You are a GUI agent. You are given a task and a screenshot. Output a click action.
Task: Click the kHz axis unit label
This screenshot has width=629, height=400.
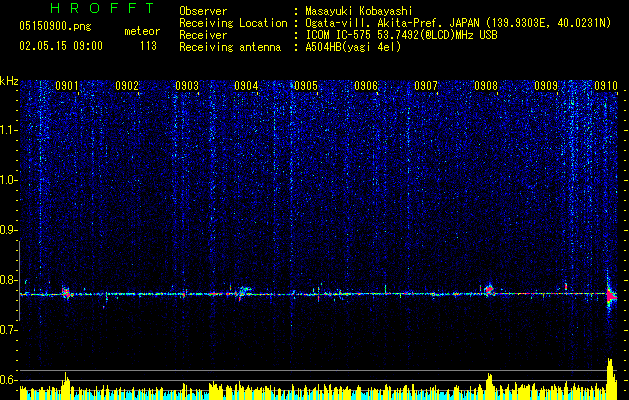[9, 81]
